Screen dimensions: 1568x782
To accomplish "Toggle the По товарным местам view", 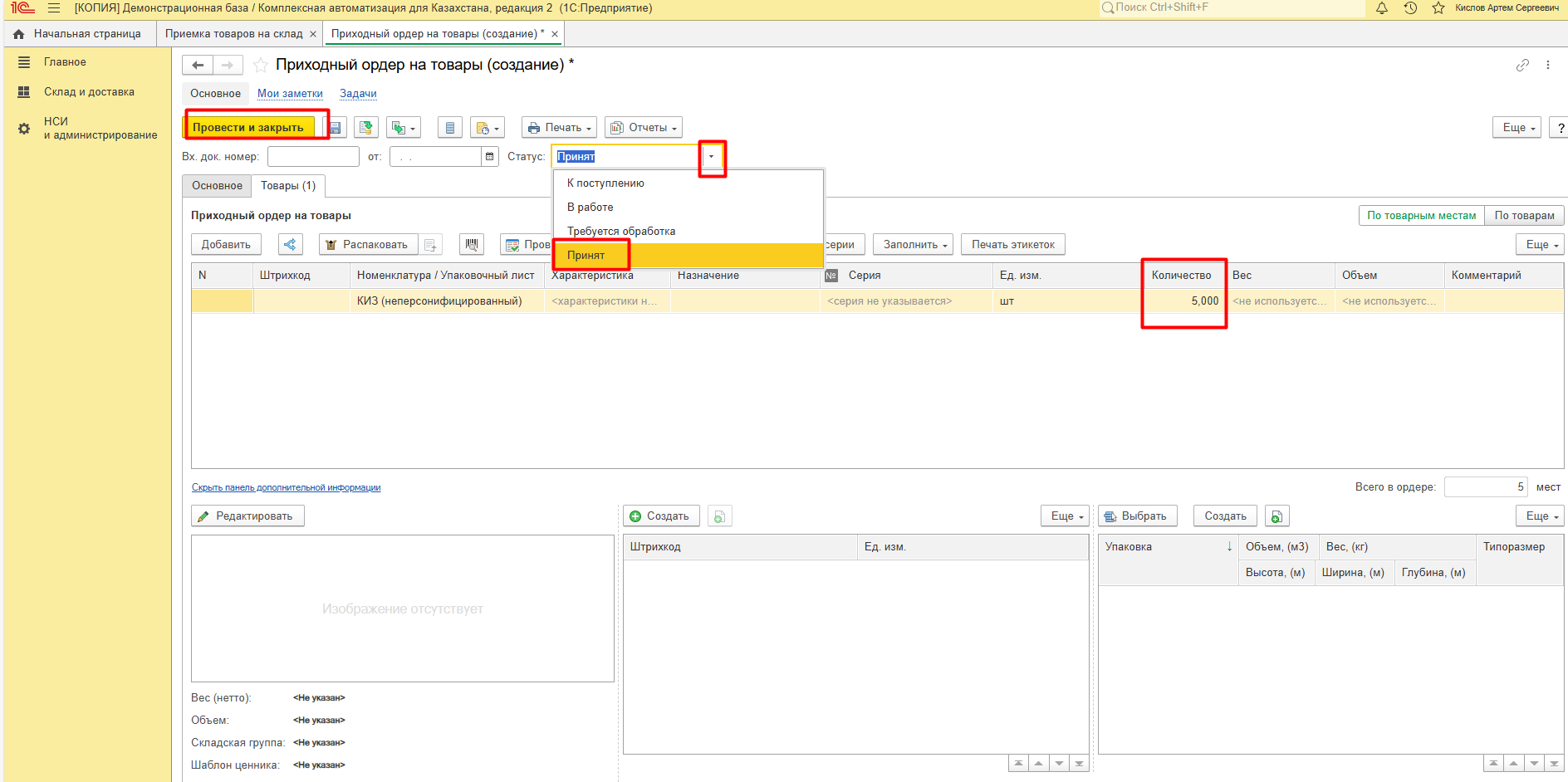I will tap(1421, 216).
